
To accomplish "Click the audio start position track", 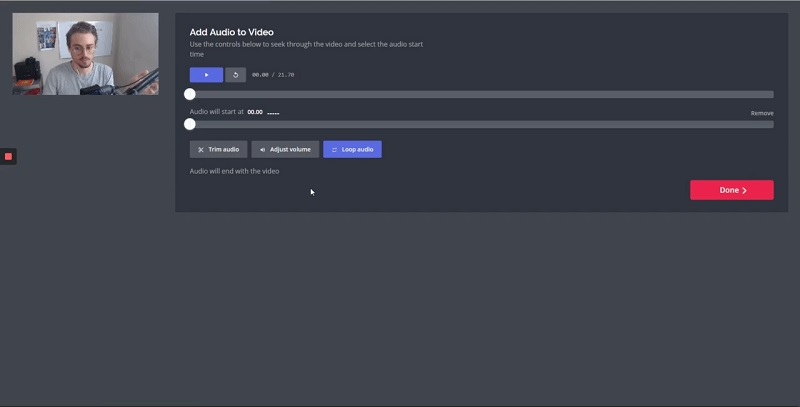I will click(x=480, y=125).
